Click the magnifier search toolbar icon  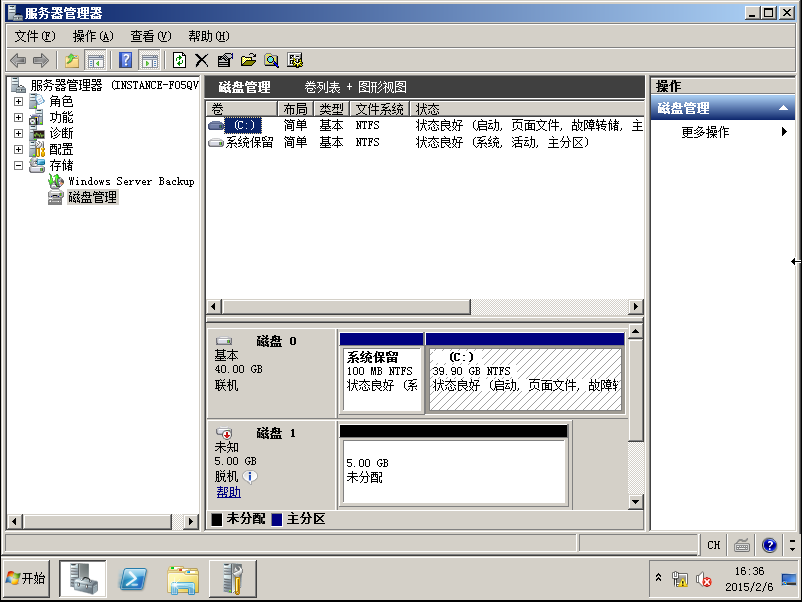click(x=271, y=60)
